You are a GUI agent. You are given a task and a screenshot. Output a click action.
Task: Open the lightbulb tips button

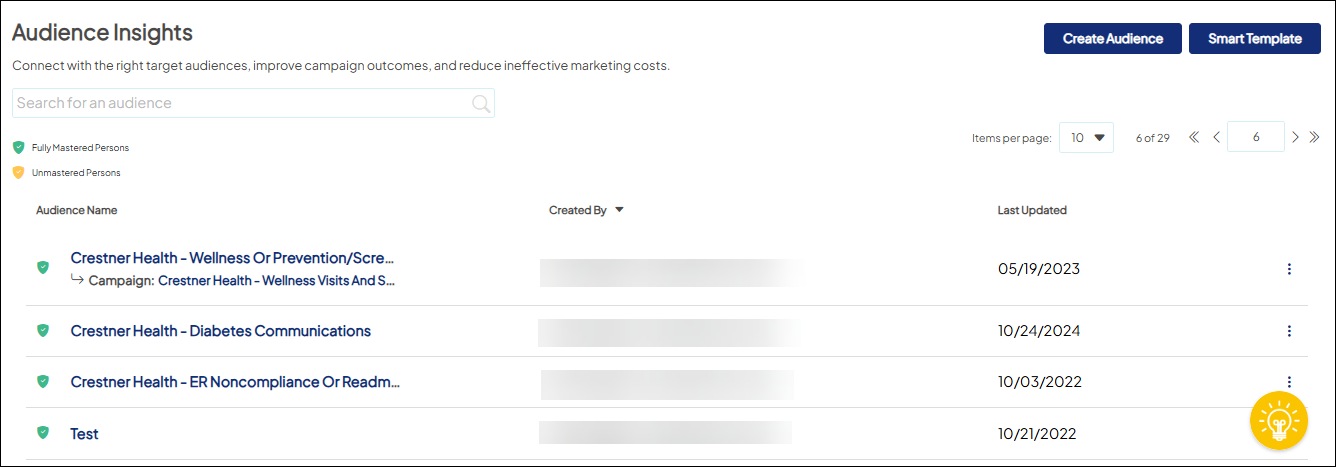click(x=1278, y=421)
